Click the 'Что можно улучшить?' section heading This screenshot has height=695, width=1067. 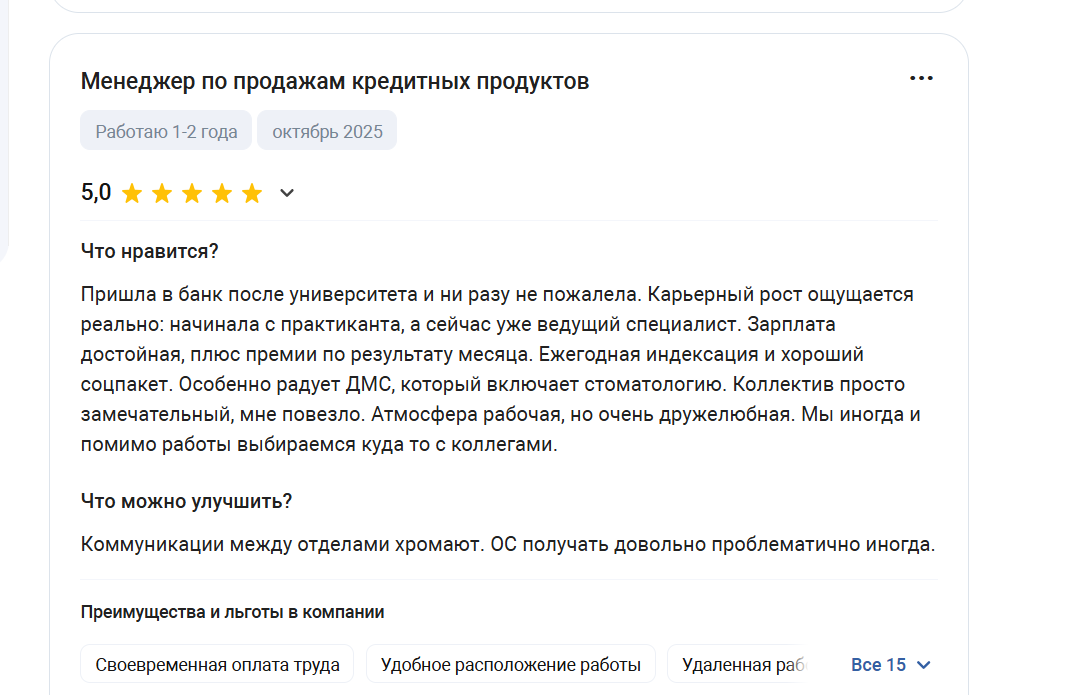pyautogui.click(x=186, y=501)
